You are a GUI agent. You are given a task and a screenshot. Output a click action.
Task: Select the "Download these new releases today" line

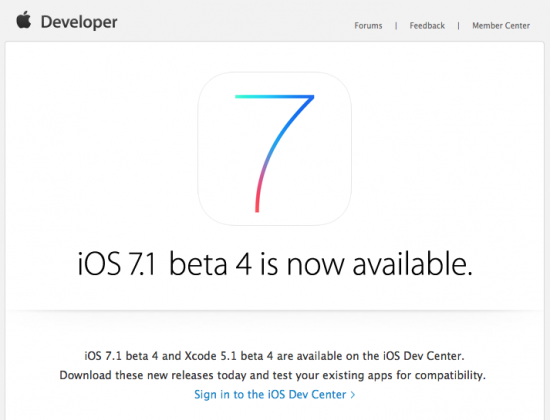point(273,375)
